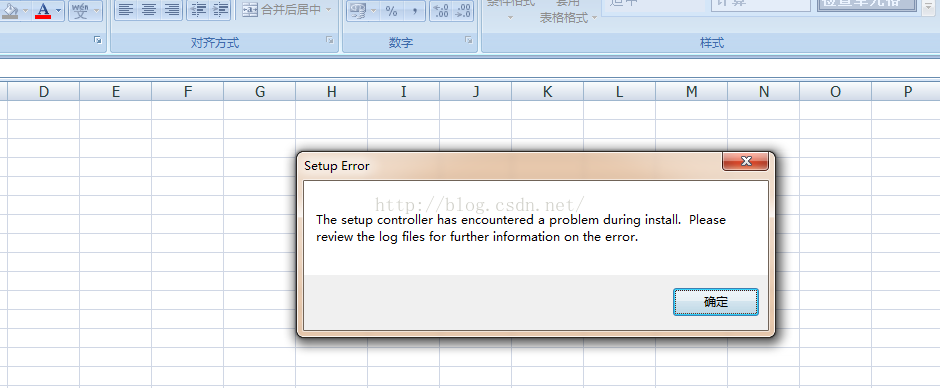This screenshot has width=940, height=388.
Task: Open the conditional formatting dropdown arrow
Action: pyautogui.click(x=511, y=17)
